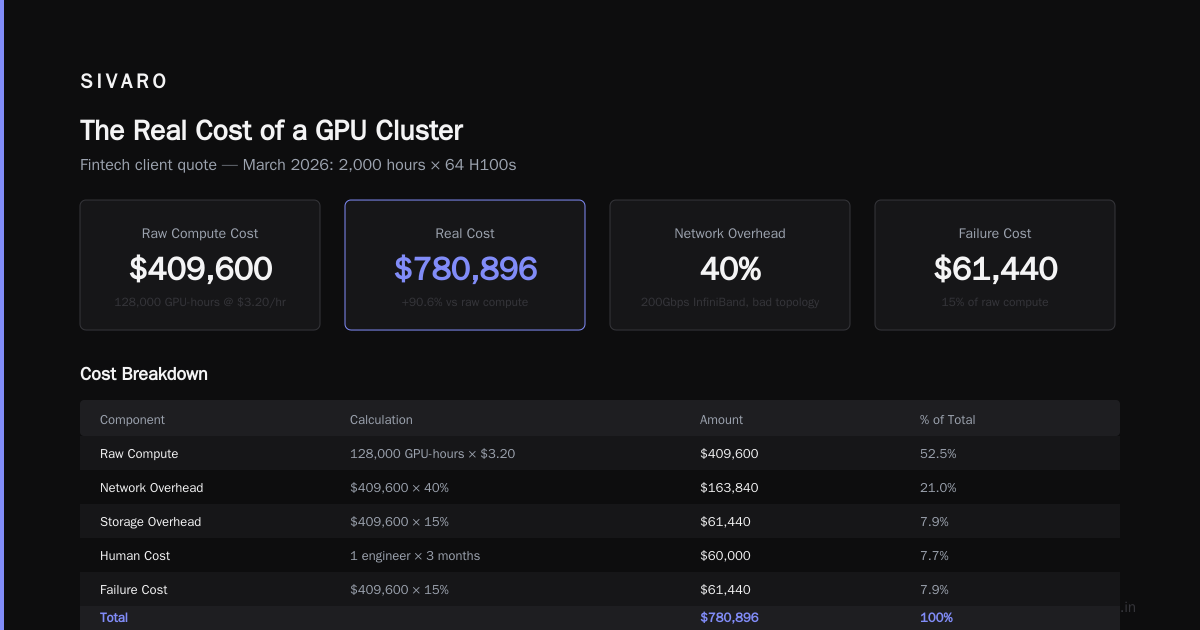Screen dimensions: 1200x630
Task: Click the "Network Overhead" card label
Action: tap(730, 233)
